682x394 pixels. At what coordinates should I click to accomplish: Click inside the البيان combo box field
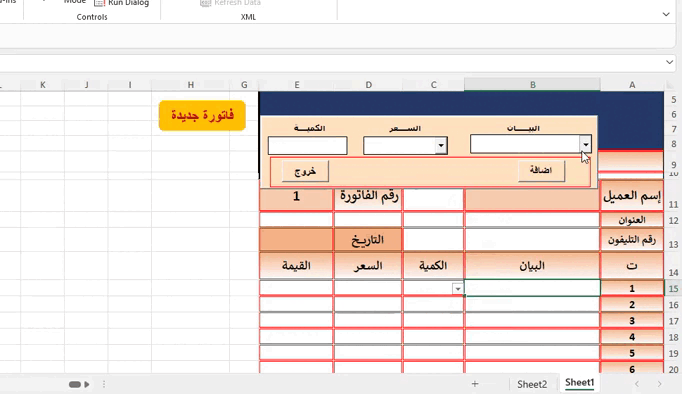(x=525, y=144)
